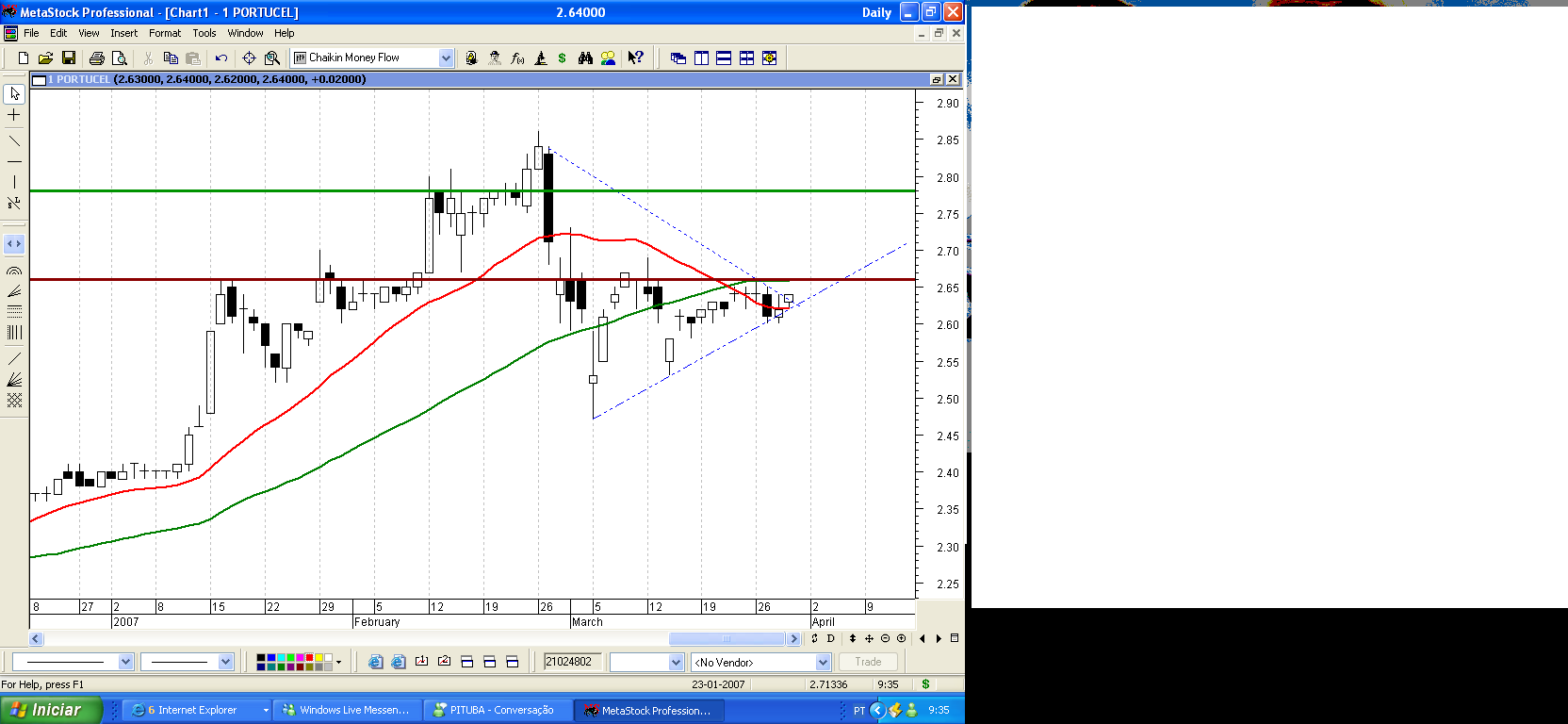The height and width of the screenshot is (724, 1568).
Task: Click the microscope System Tester icon
Action: click(541, 58)
